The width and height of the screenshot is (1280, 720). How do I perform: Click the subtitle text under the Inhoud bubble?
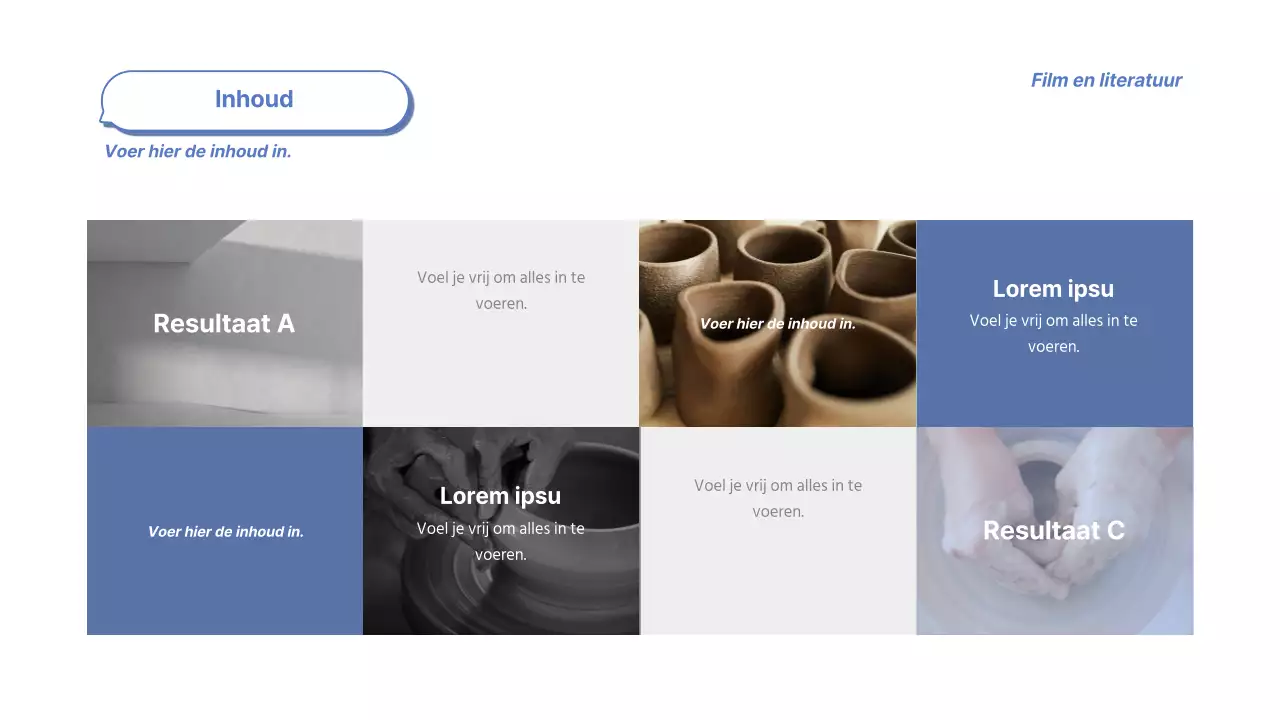point(198,152)
